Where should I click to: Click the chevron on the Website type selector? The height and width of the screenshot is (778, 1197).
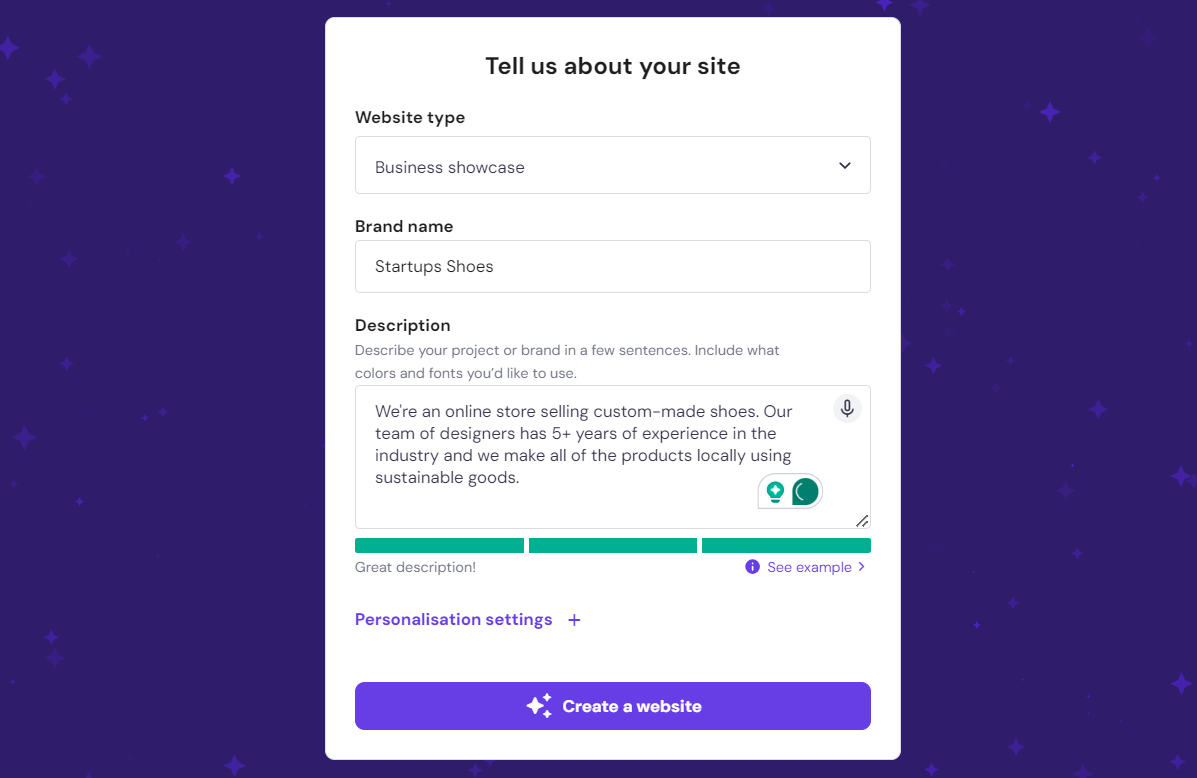click(844, 165)
